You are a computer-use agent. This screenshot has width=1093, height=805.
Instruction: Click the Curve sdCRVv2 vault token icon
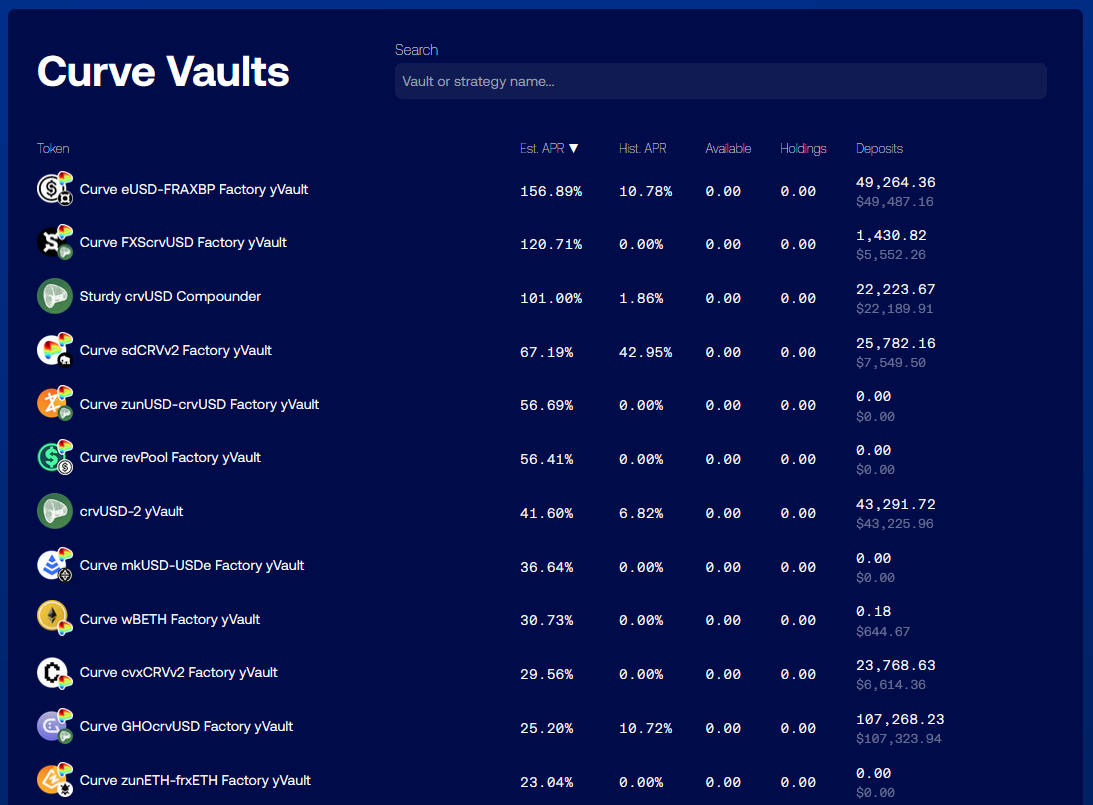pos(54,350)
